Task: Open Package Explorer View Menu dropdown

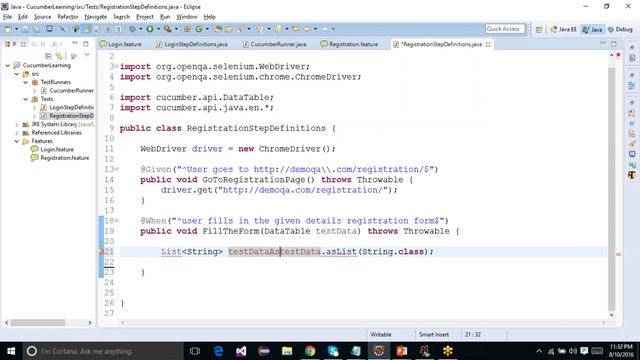Action: (x=87, y=55)
